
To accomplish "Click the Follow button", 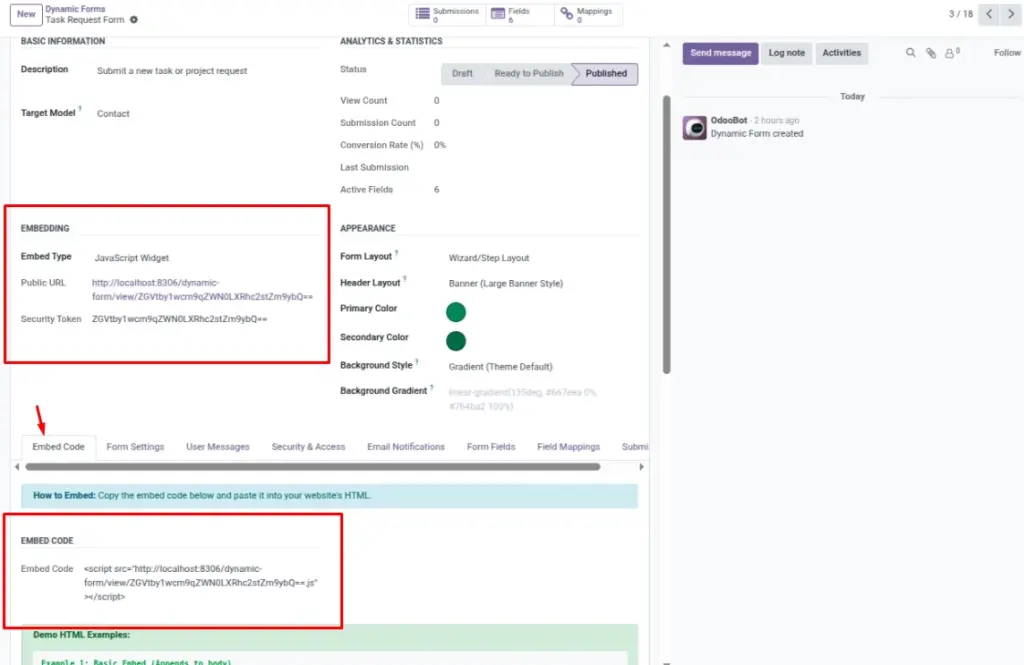I will pyautogui.click(x=1006, y=53).
